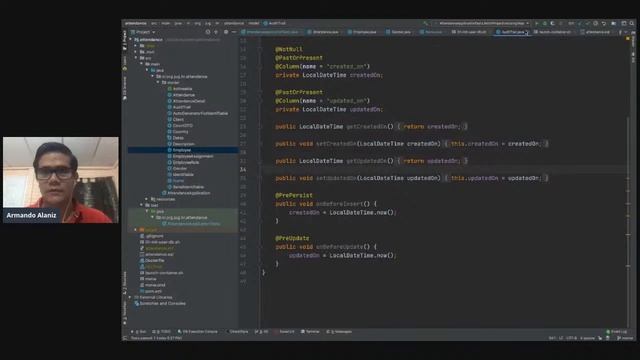Run the selected configuration with the green play icon

(536, 23)
